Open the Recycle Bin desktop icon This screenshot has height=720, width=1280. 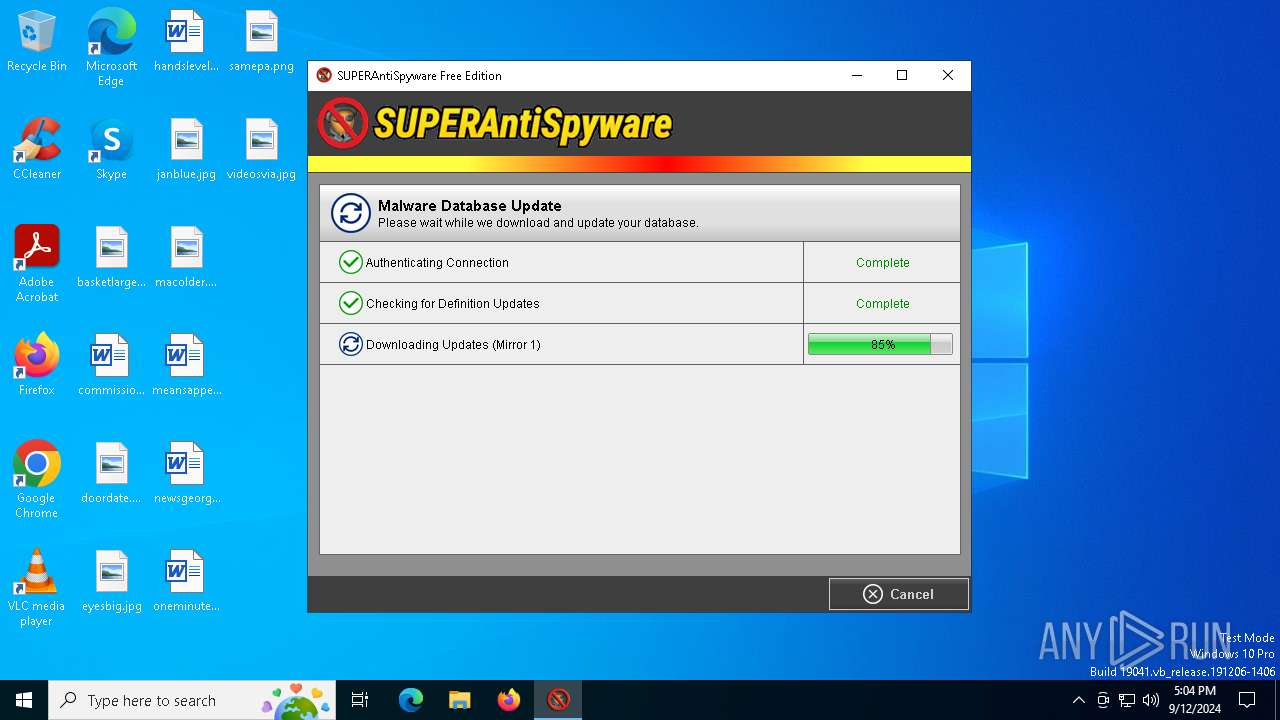pyautogui.click(x=37, y=41)
